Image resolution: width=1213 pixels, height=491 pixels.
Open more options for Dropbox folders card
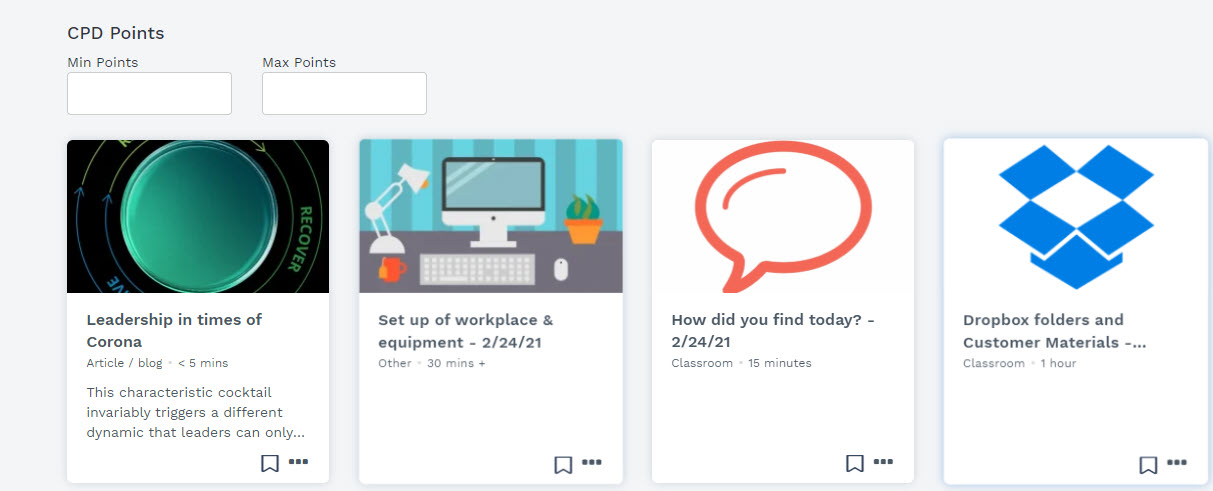click(1177, 463)
